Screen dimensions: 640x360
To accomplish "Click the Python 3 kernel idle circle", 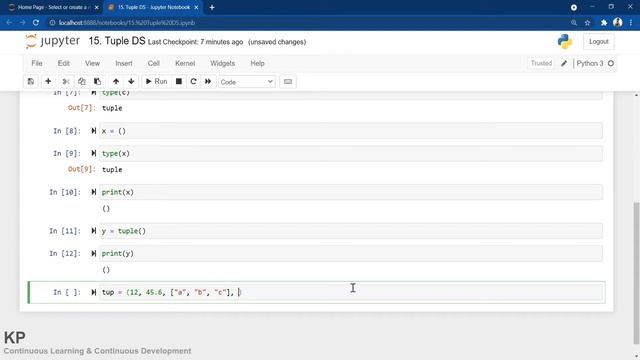I will pos(611,63).
